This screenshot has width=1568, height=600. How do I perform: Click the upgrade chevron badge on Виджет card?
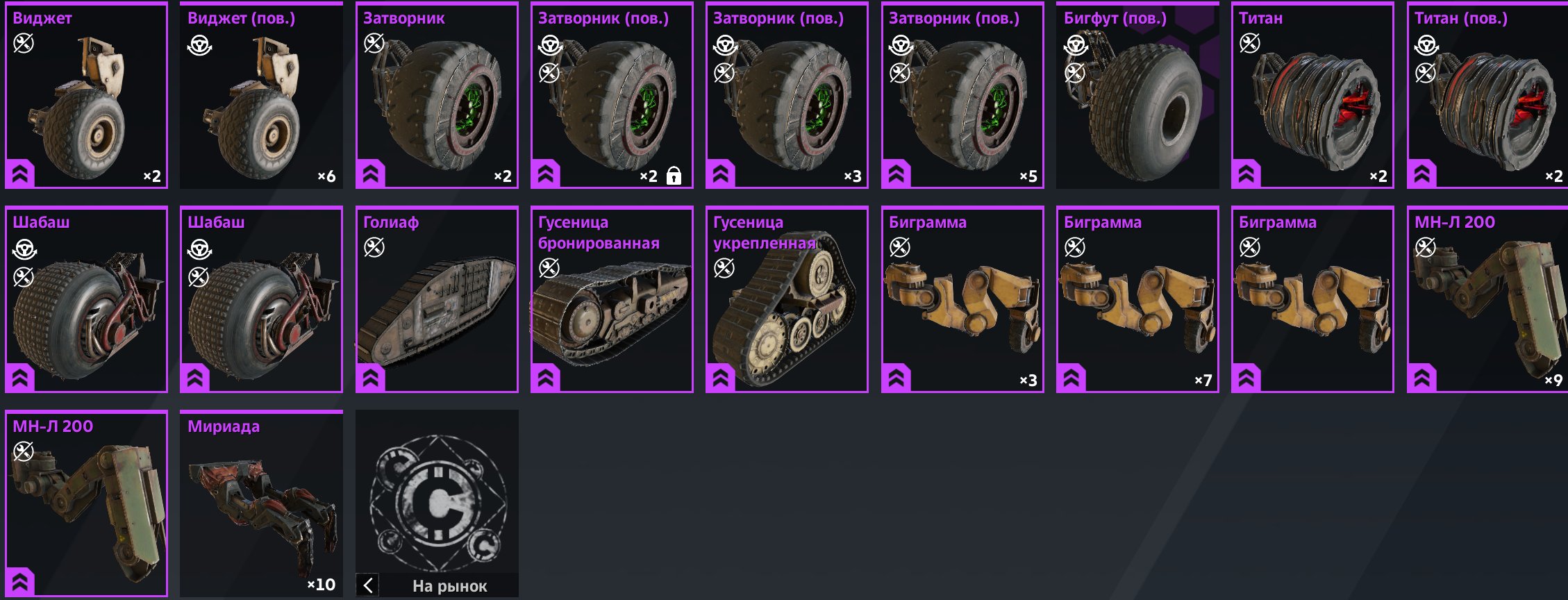[x=20, y=174]
